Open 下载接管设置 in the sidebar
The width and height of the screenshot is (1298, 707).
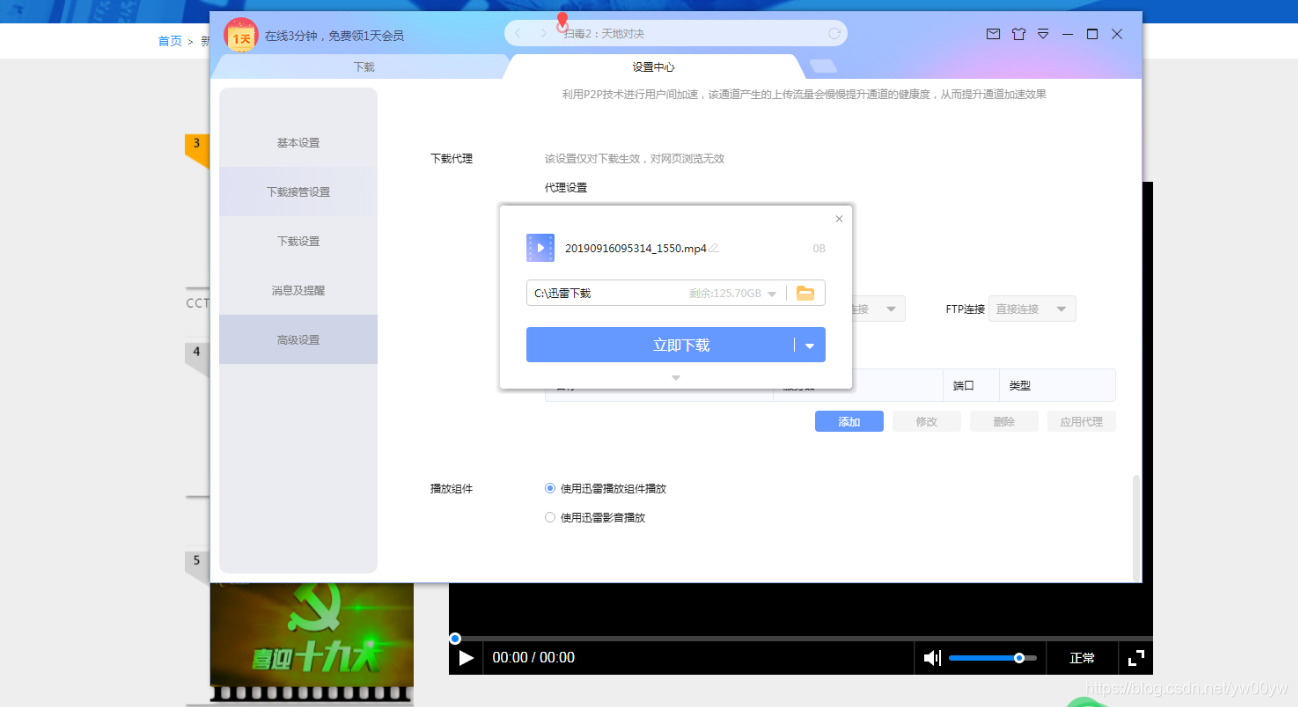[x=298, y=192]
